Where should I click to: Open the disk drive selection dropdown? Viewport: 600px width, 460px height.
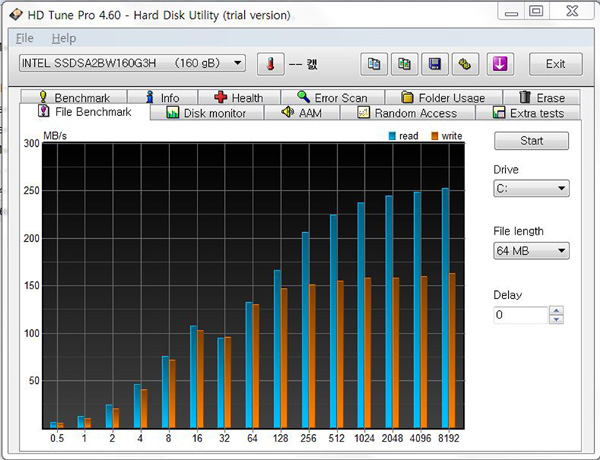pyautogui.click(x=132, y=63)
